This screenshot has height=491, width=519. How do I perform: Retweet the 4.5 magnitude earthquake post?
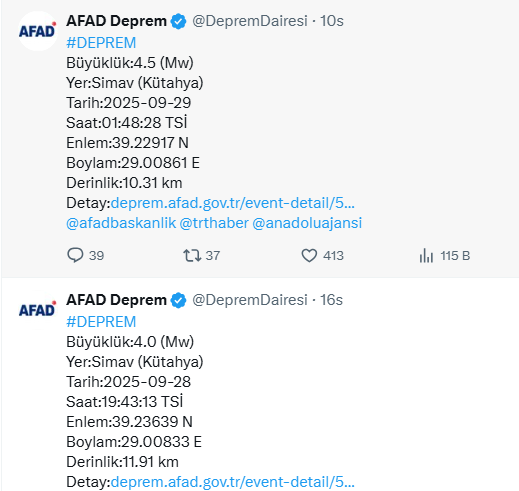coord(192,256)
